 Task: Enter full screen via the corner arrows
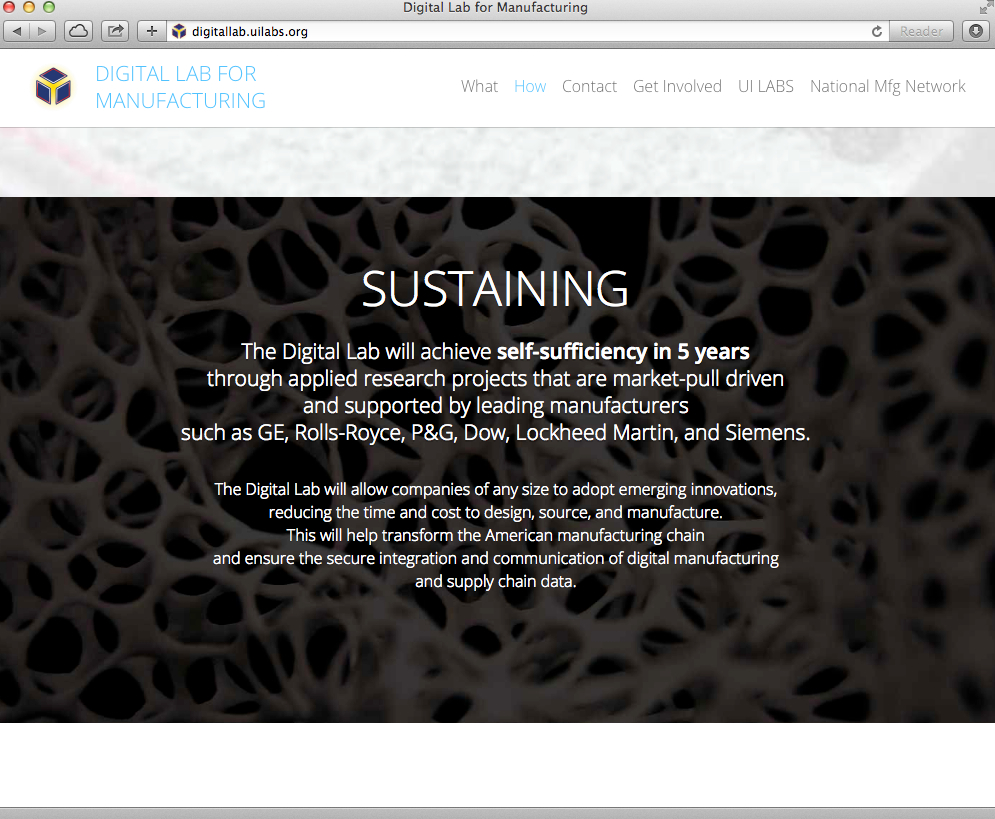(985, 8)
